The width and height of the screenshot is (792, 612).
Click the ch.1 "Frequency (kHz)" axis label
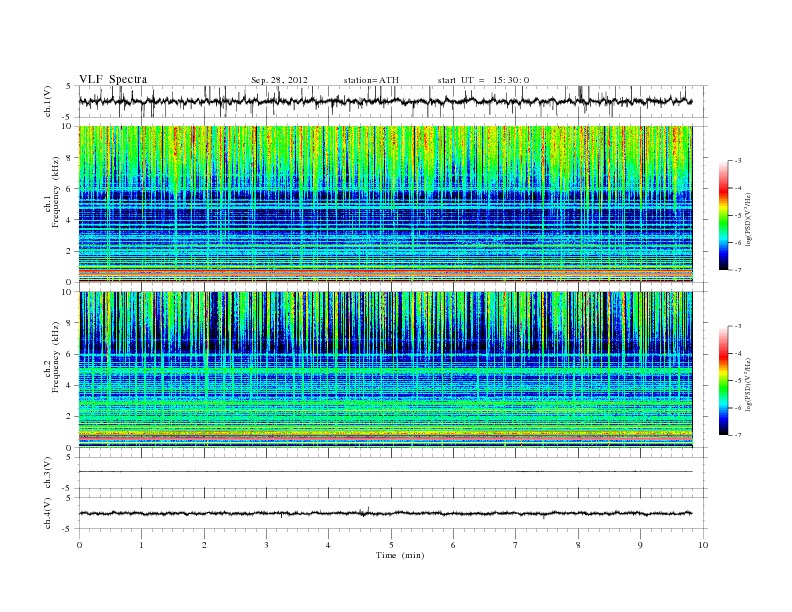[55, 192]
